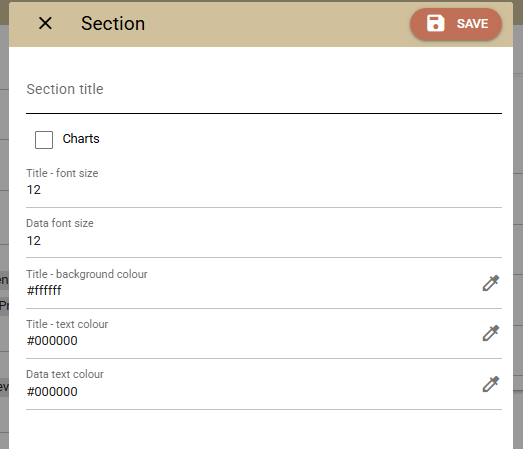The width and height of the screenshot is (523, 449).
Task: Click the 'Title - font size' label
Action: tap(62, 173)
